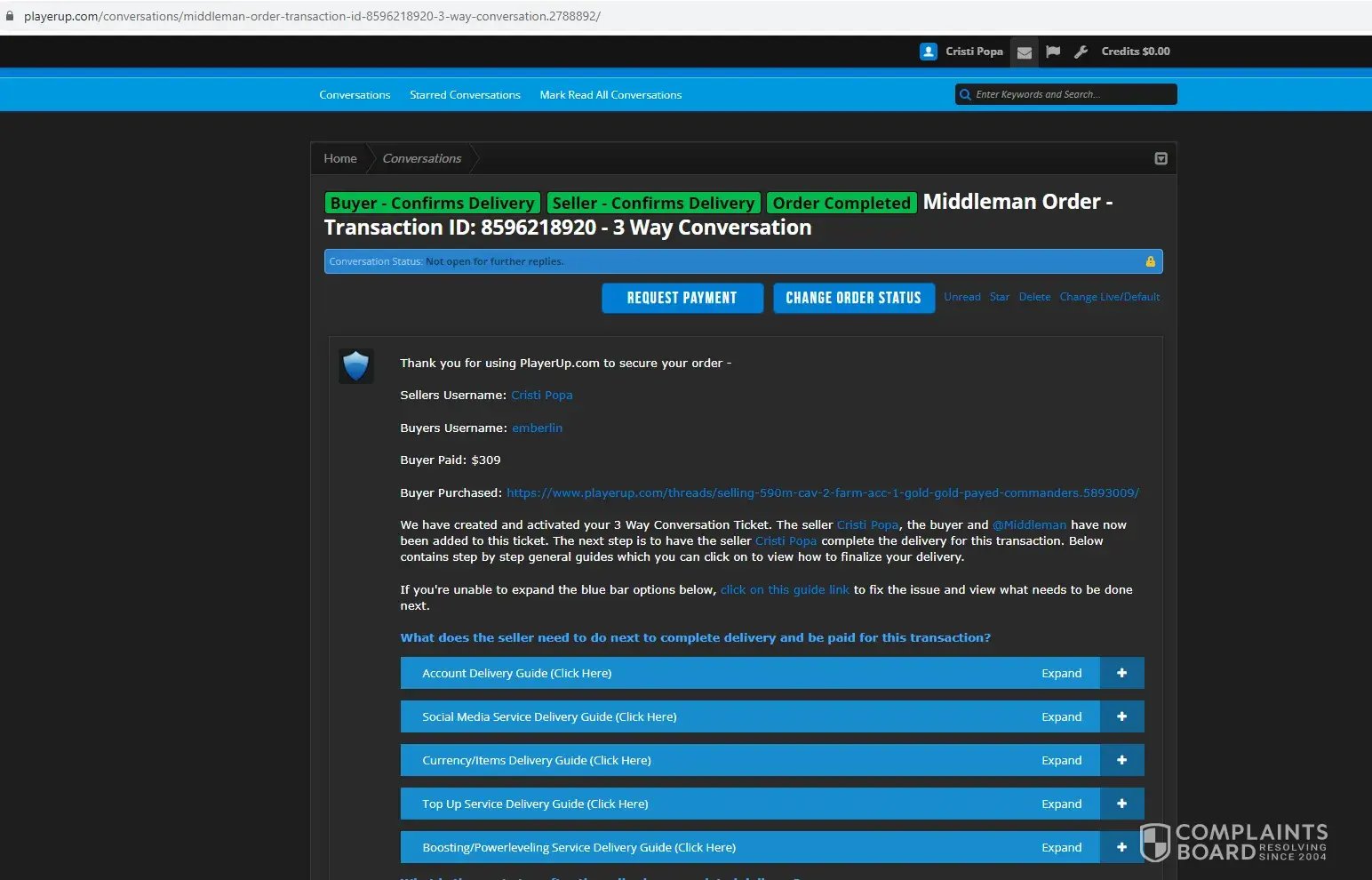Open Cristi Popa account menu
The height and width of the screenshot is (880, 1372).
[x=974, y=52]
